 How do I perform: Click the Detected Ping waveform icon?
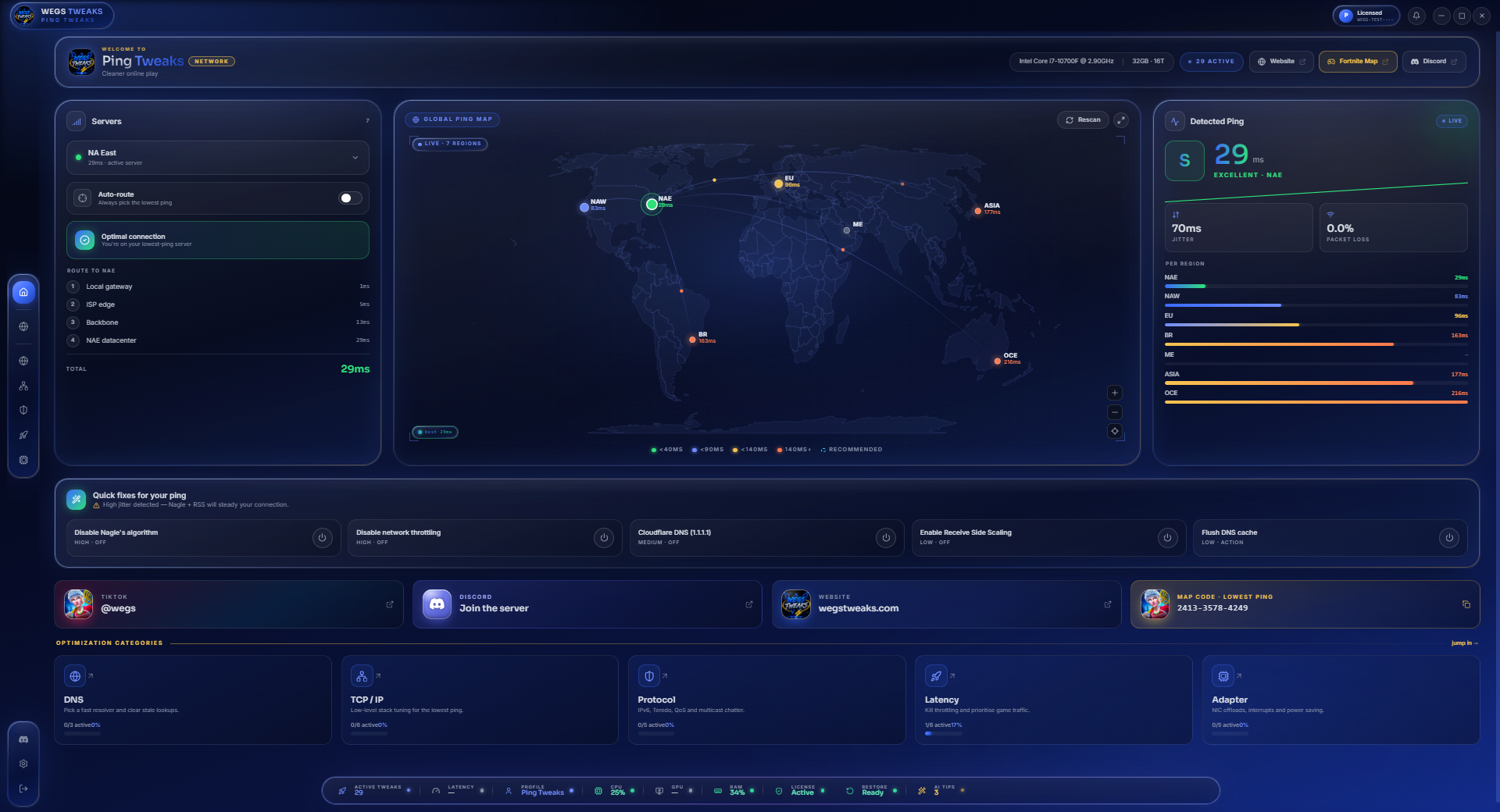(1175, 121)
